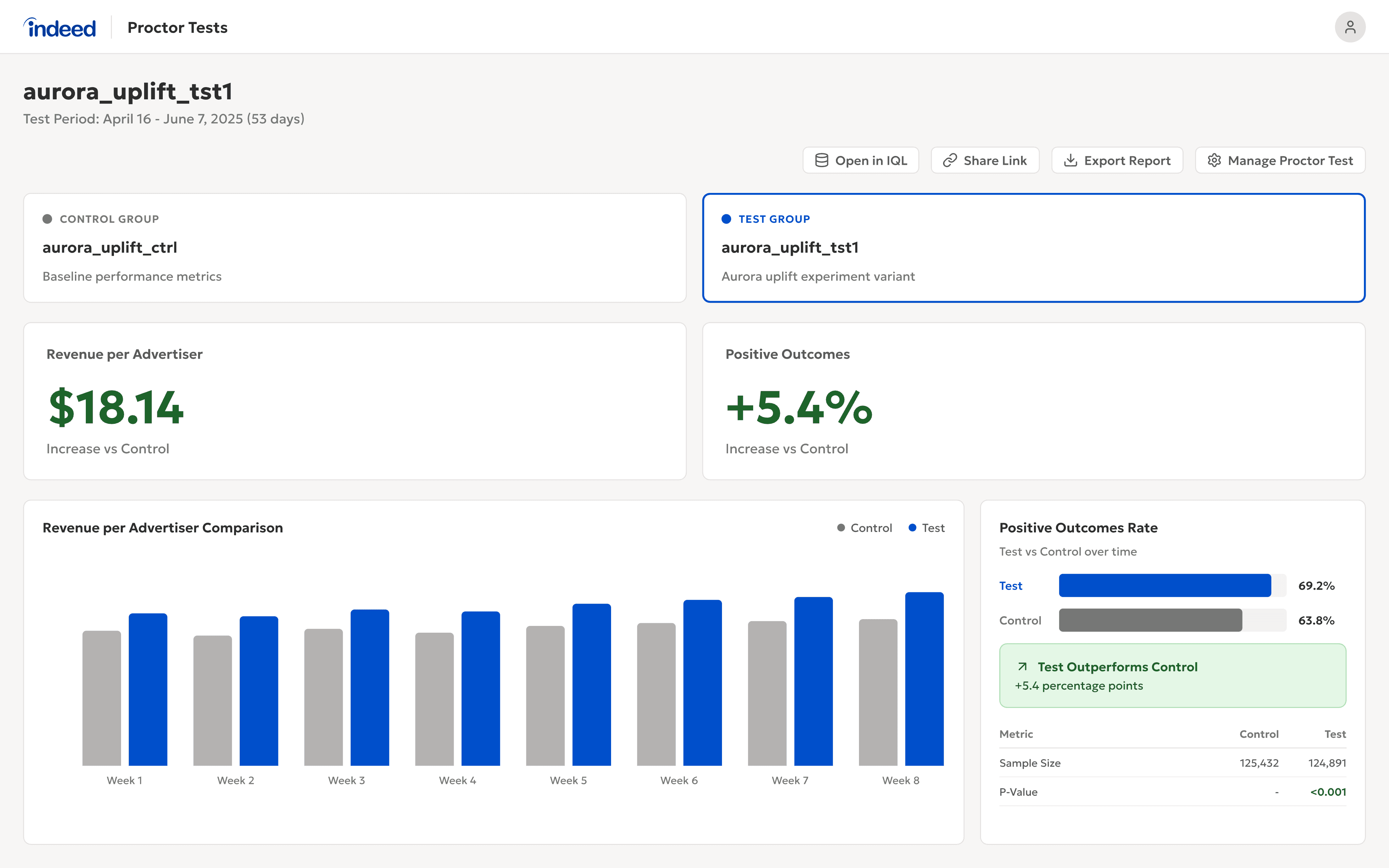Toggle the Test series in chart legend

point(926,528)
